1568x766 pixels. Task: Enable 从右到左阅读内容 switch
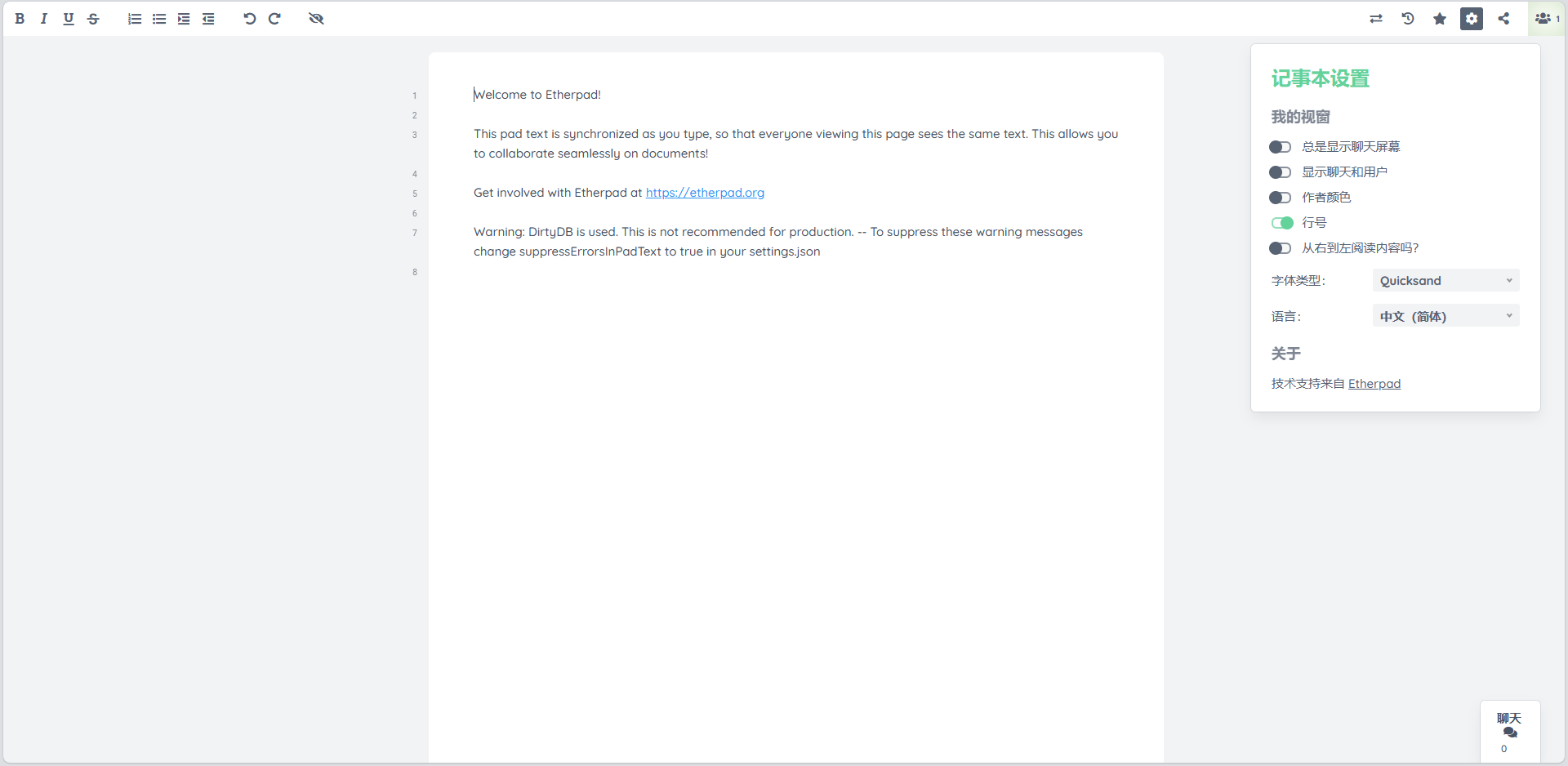pos(1280,248)
